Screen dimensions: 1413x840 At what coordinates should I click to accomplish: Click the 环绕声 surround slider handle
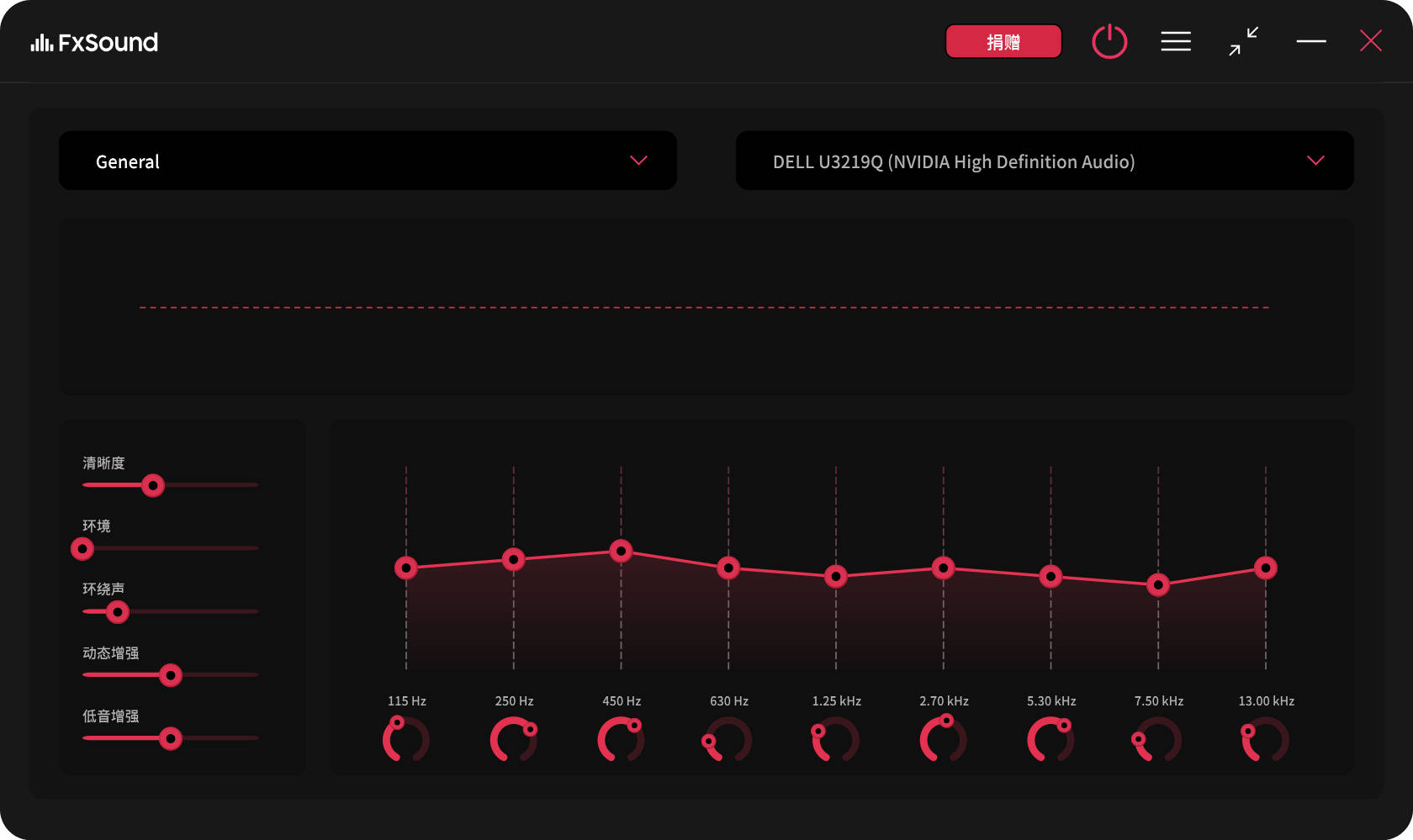tap(118, 612)
